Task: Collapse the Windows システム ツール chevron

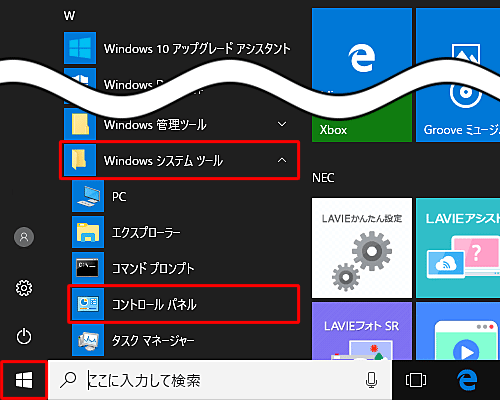Action: pyautogui.click(x=282, y=160)
